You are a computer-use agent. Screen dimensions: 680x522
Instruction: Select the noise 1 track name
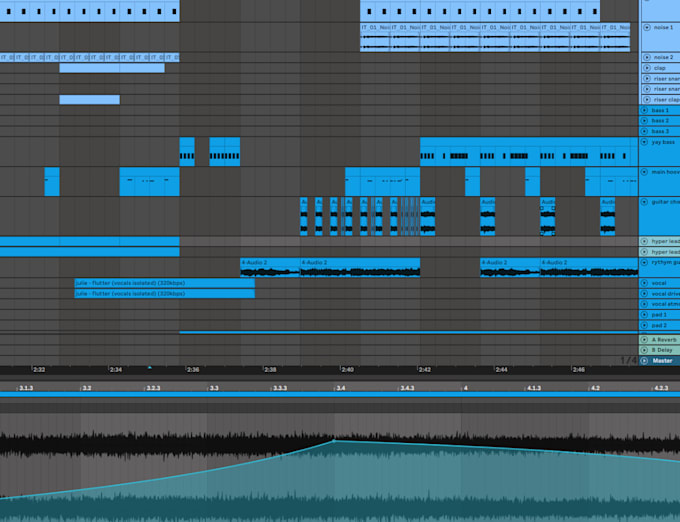664,27
